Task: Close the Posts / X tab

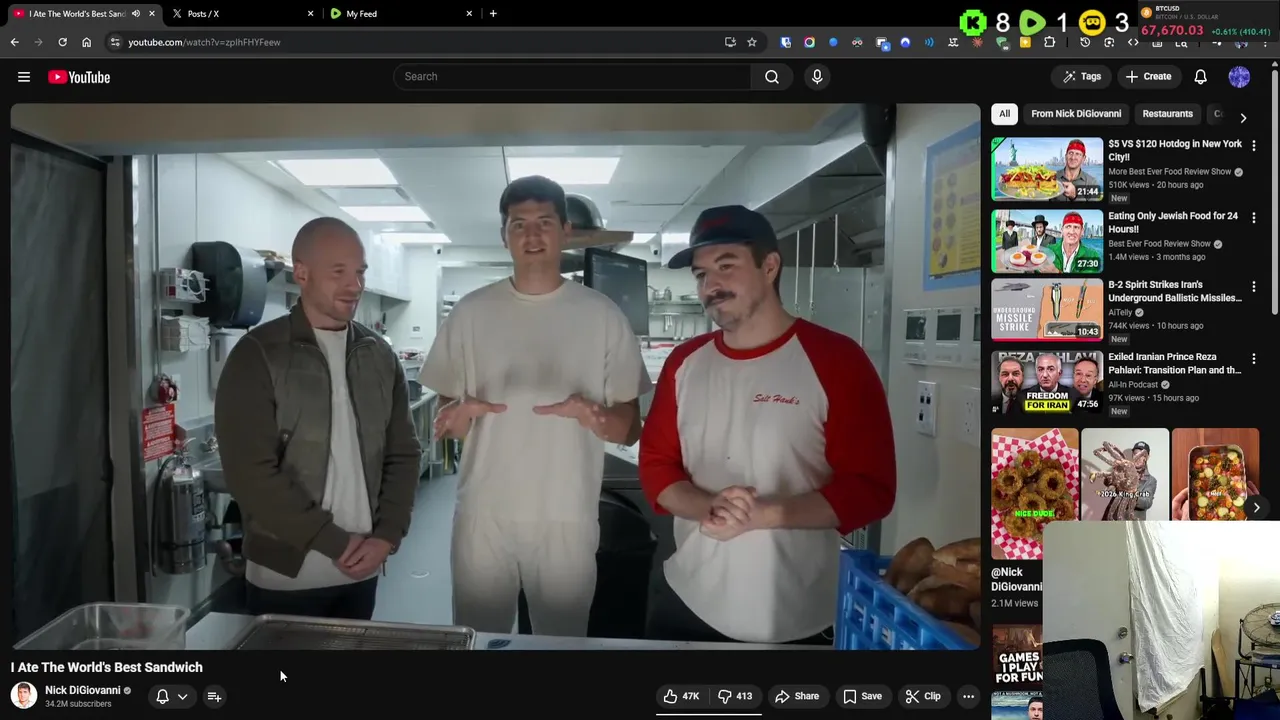Action: click(x=310, y=14)
